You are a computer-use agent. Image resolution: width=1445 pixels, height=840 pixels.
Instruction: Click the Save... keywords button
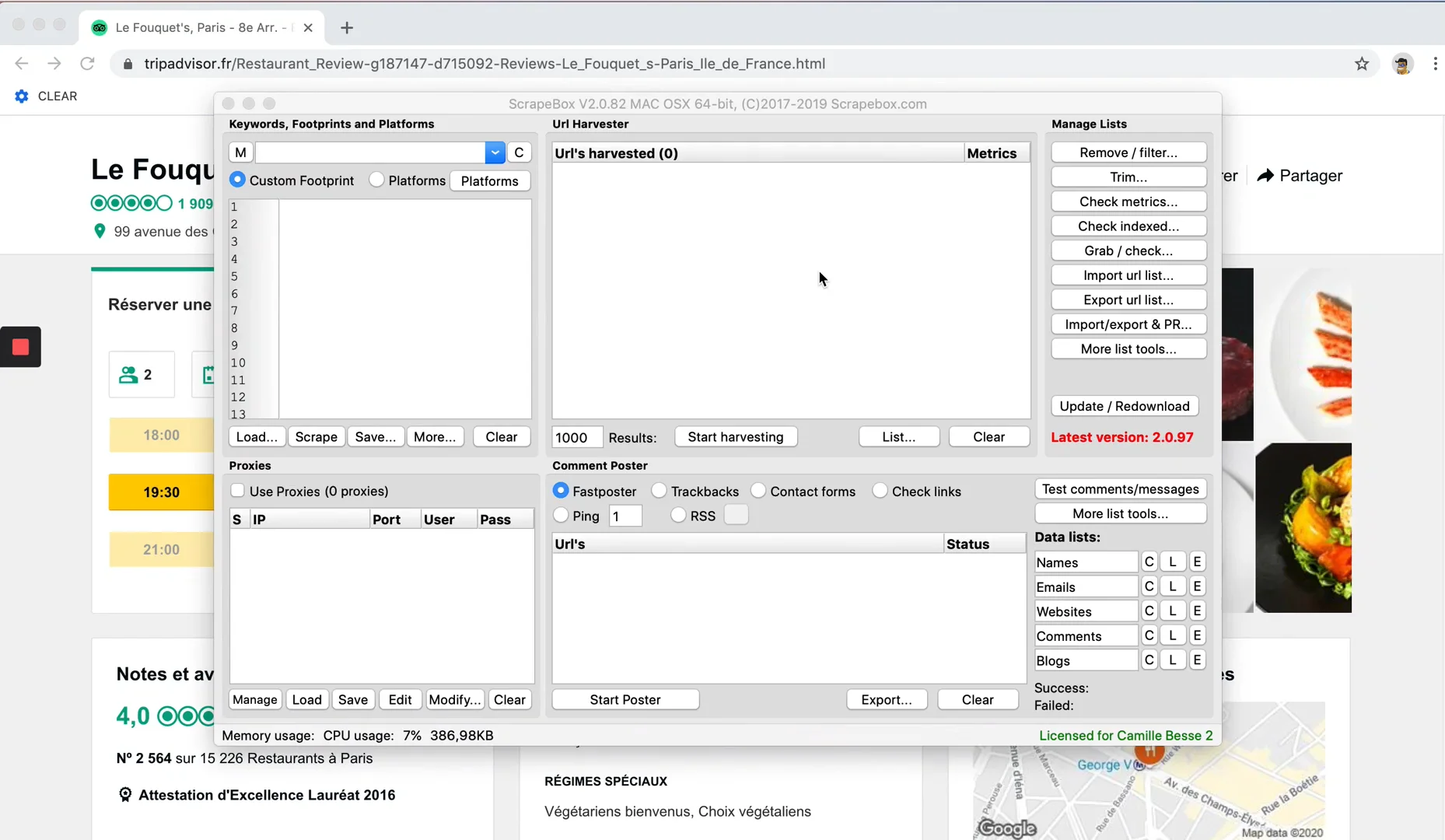coord(376,436)
